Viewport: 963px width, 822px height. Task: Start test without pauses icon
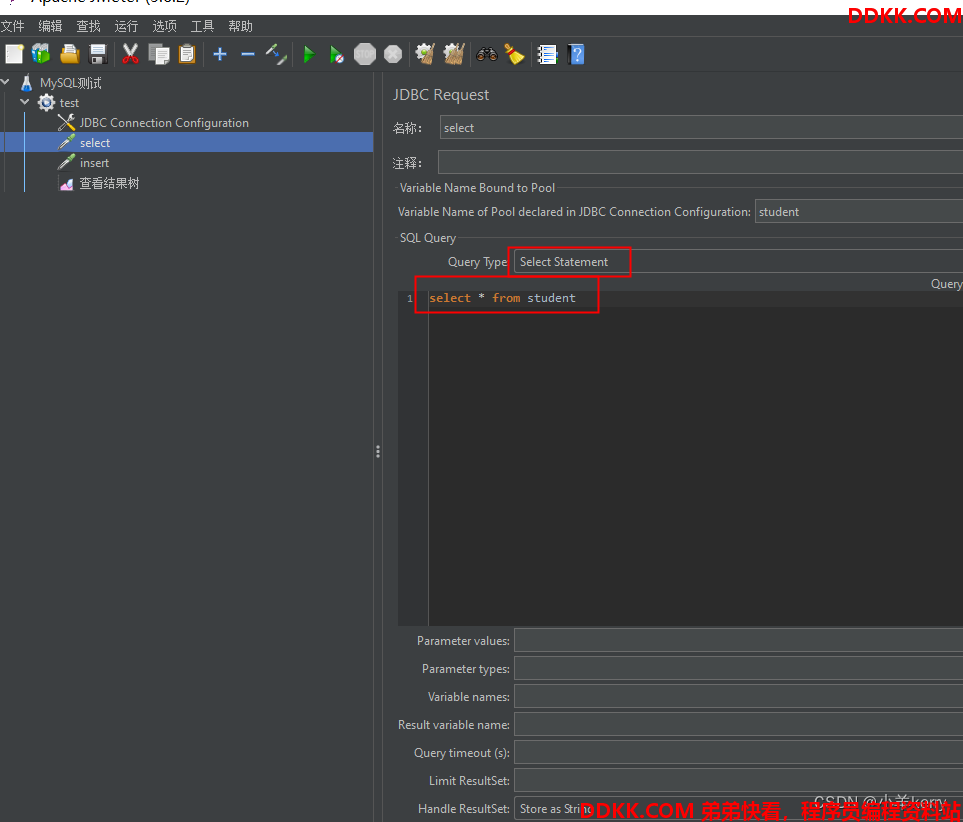click(x=337, y=54)
